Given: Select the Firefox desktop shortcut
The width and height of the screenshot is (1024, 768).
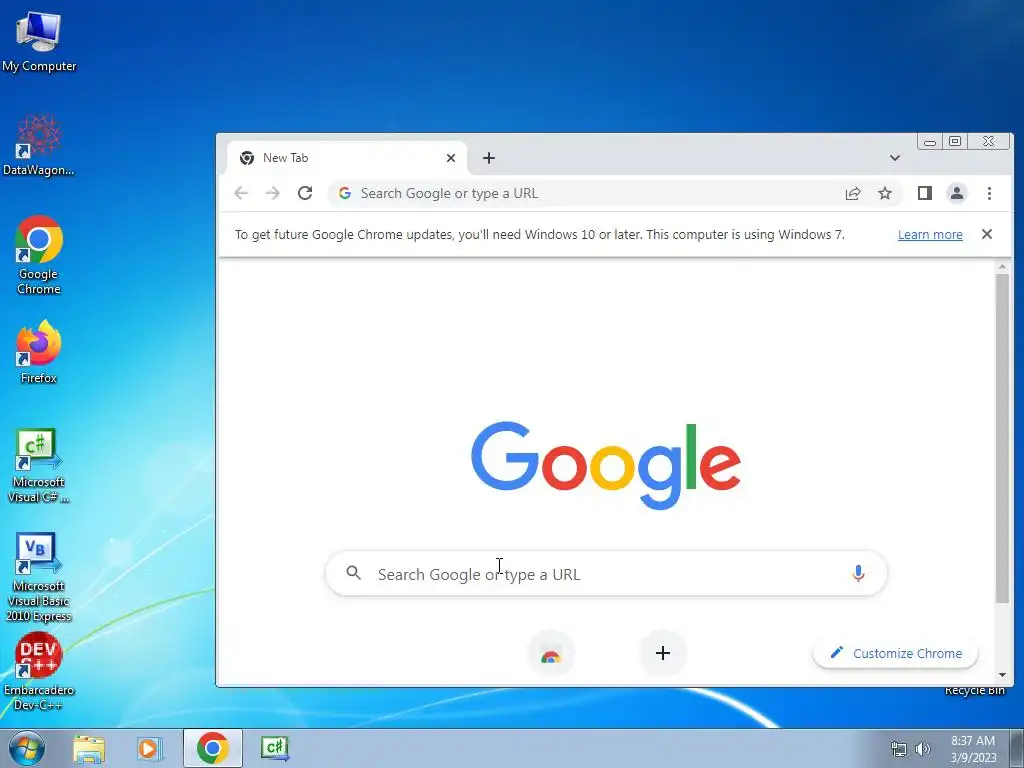Looking at the screenshot, I should point(39,351).
